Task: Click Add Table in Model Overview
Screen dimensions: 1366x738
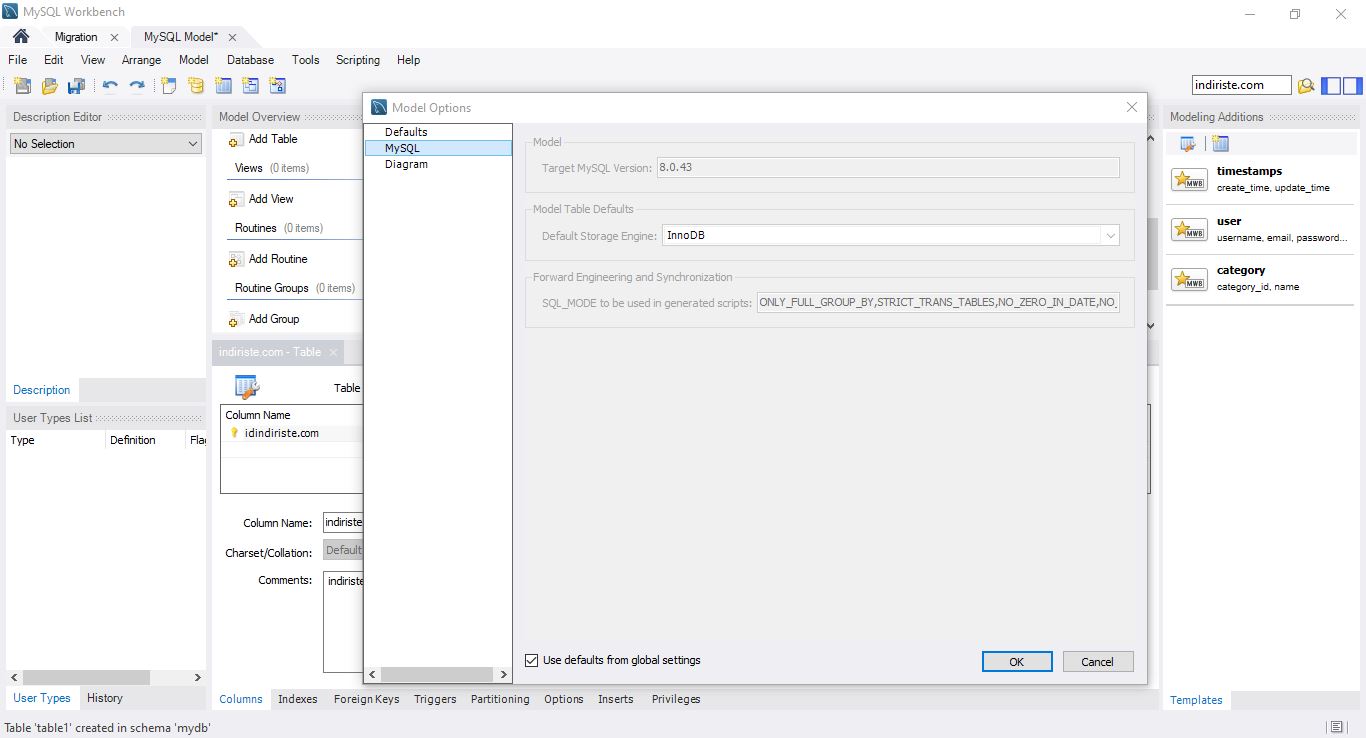Action: tap(264, 140)
